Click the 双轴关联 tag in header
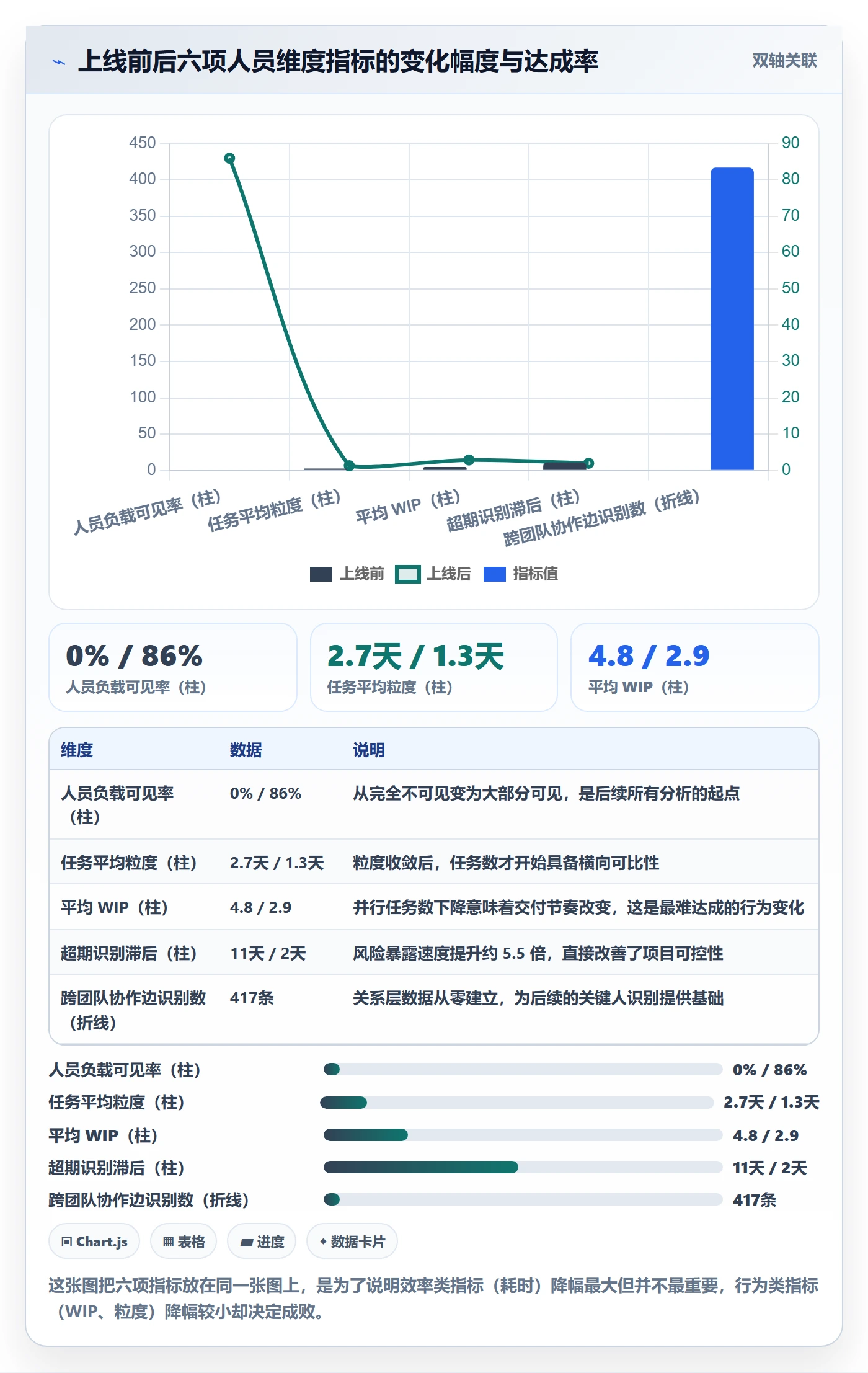Screen dimensions: 868x1373 784,61
